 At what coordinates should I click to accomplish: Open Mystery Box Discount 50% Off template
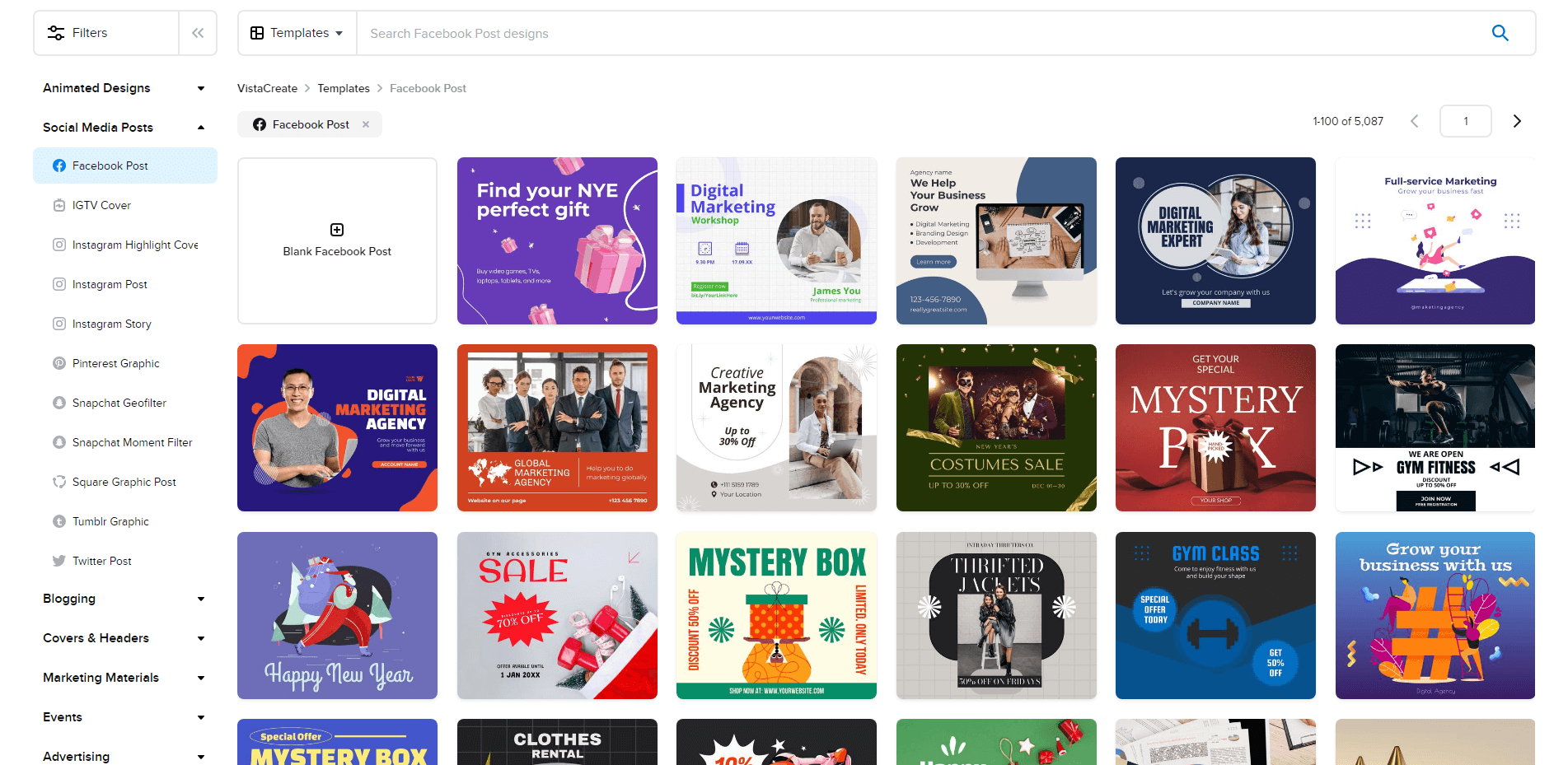pos(776,615)
